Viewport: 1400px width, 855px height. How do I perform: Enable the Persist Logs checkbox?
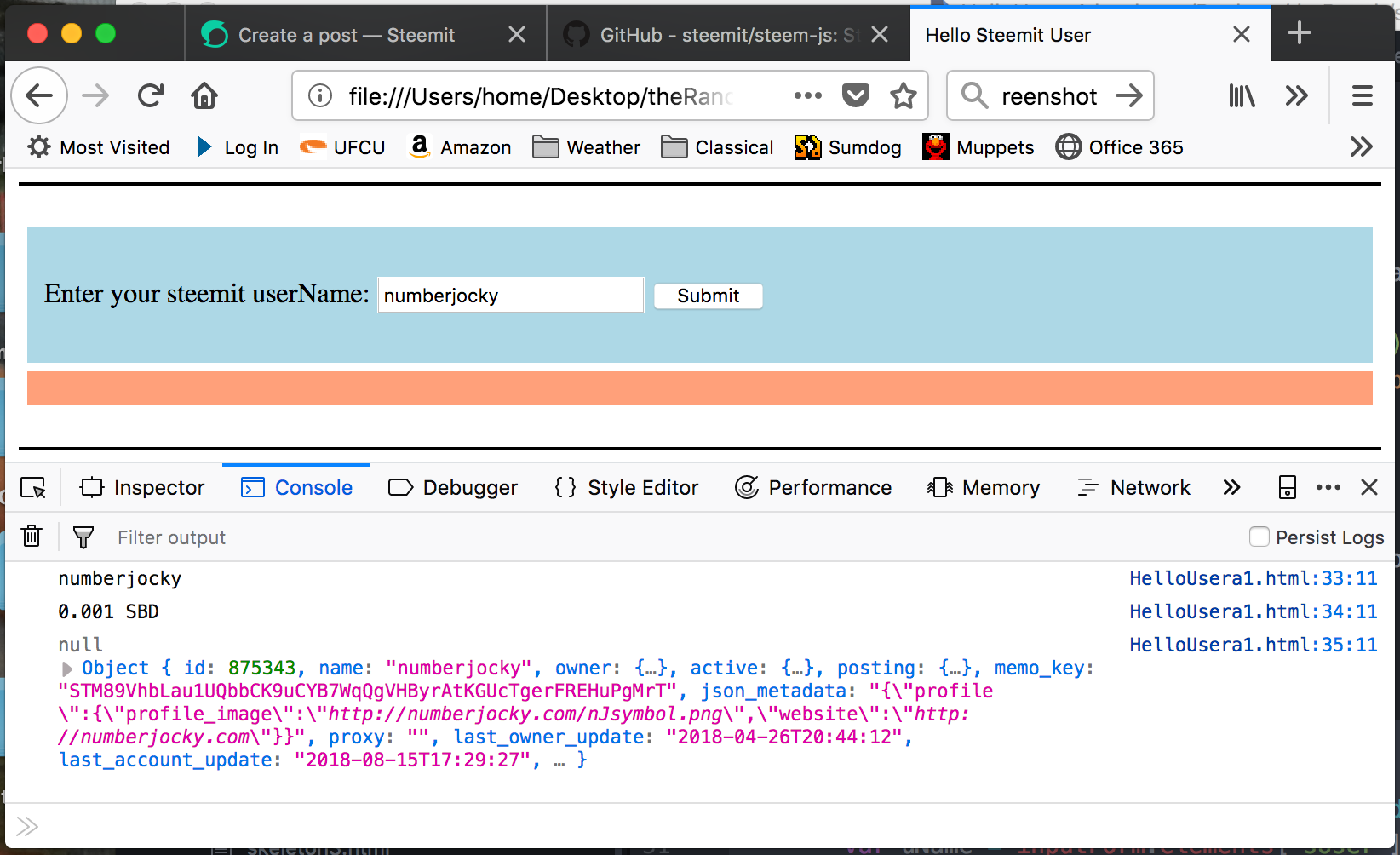point(1259,537)
